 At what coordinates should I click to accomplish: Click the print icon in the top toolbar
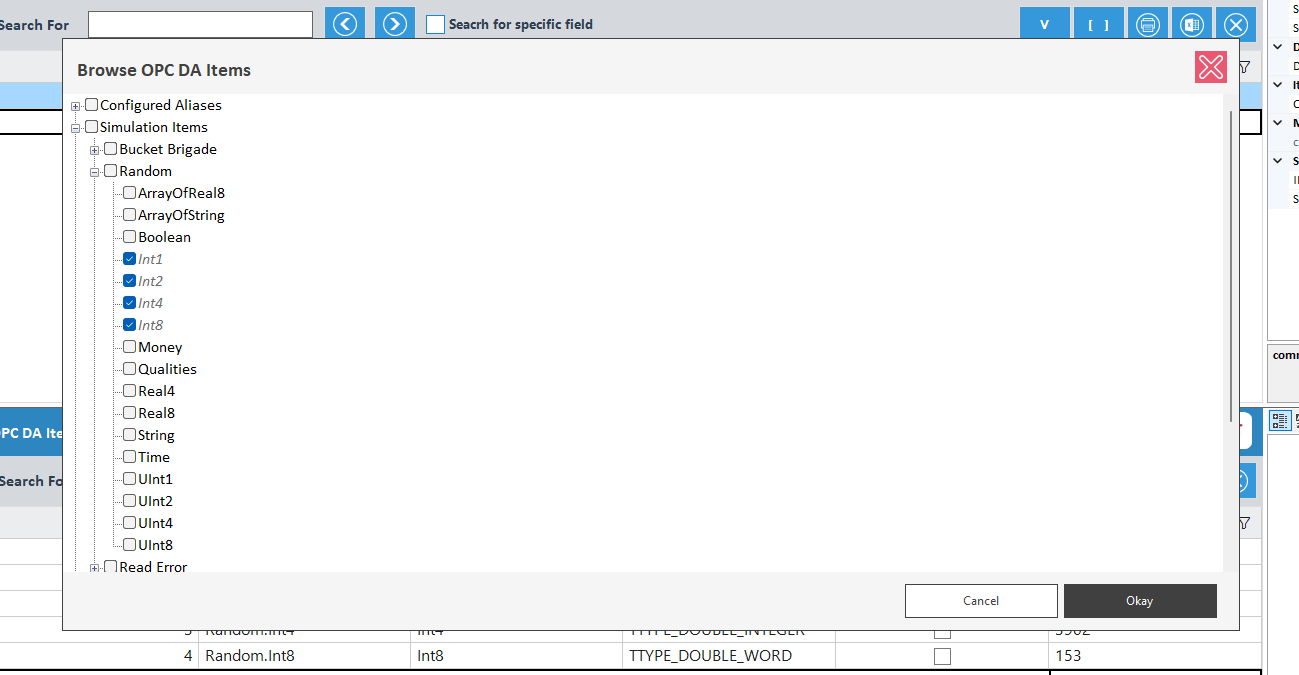pos(1147,25)
